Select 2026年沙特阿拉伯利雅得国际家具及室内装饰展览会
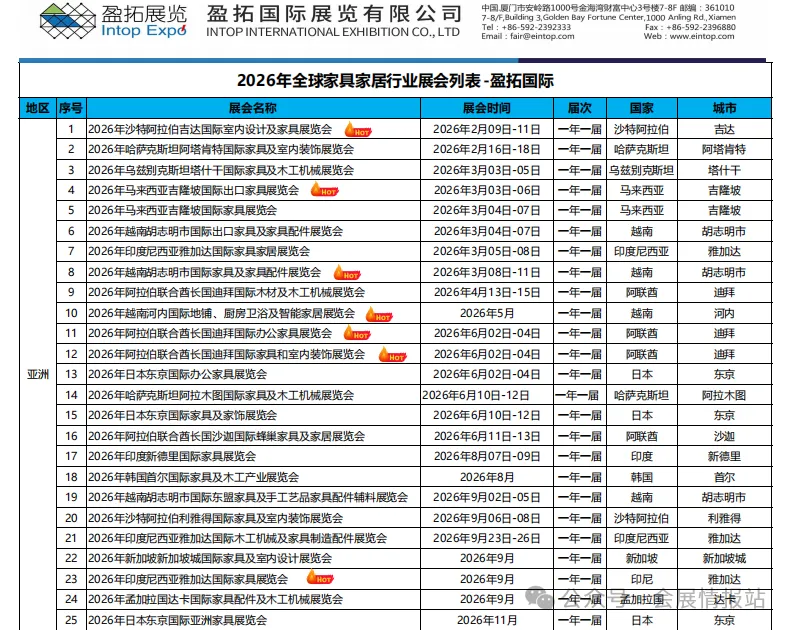The height and width of the screenshot is (630, 791). (x=215, y=518)
